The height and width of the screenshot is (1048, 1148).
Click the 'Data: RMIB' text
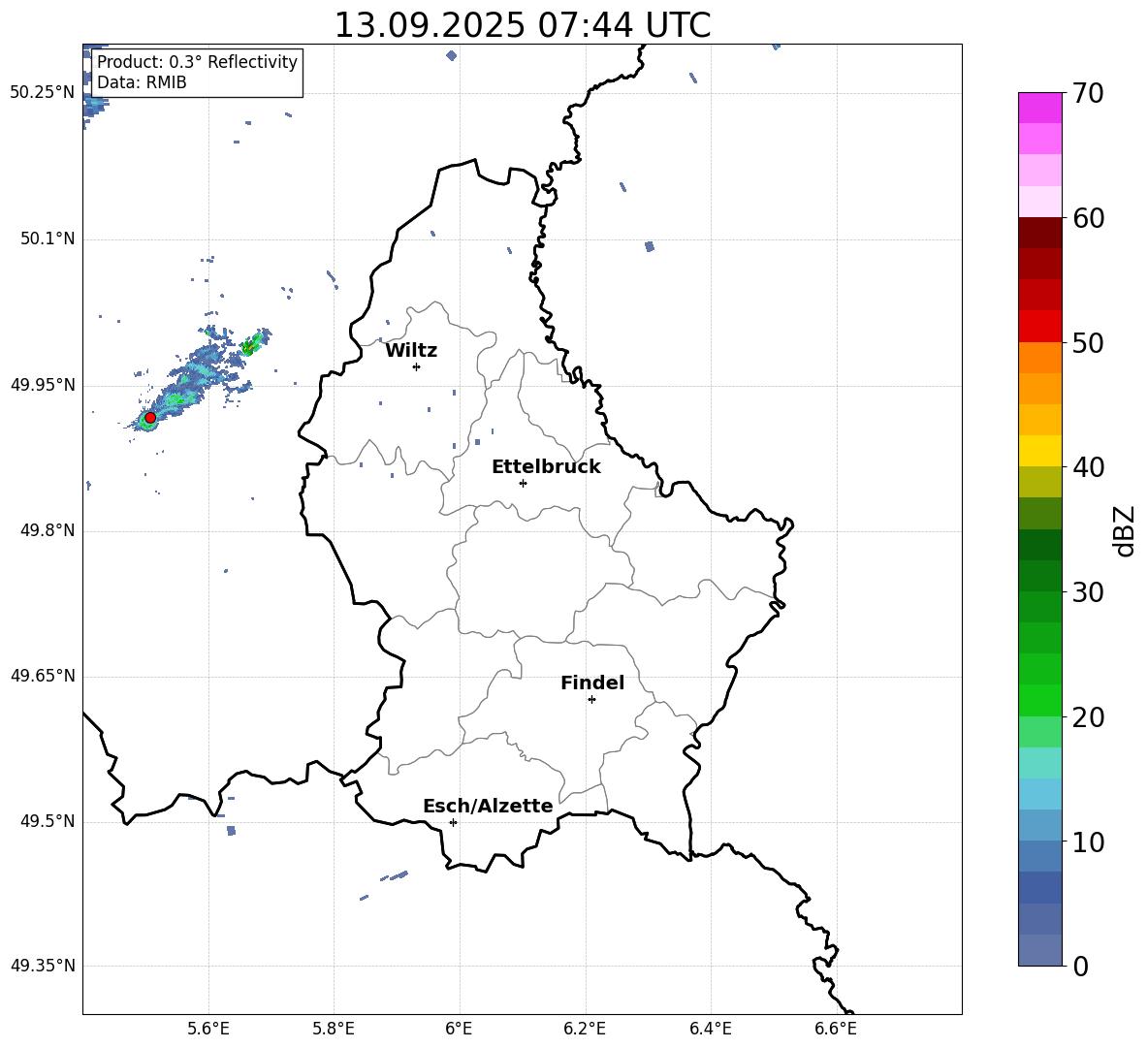[x=142, y=82]
